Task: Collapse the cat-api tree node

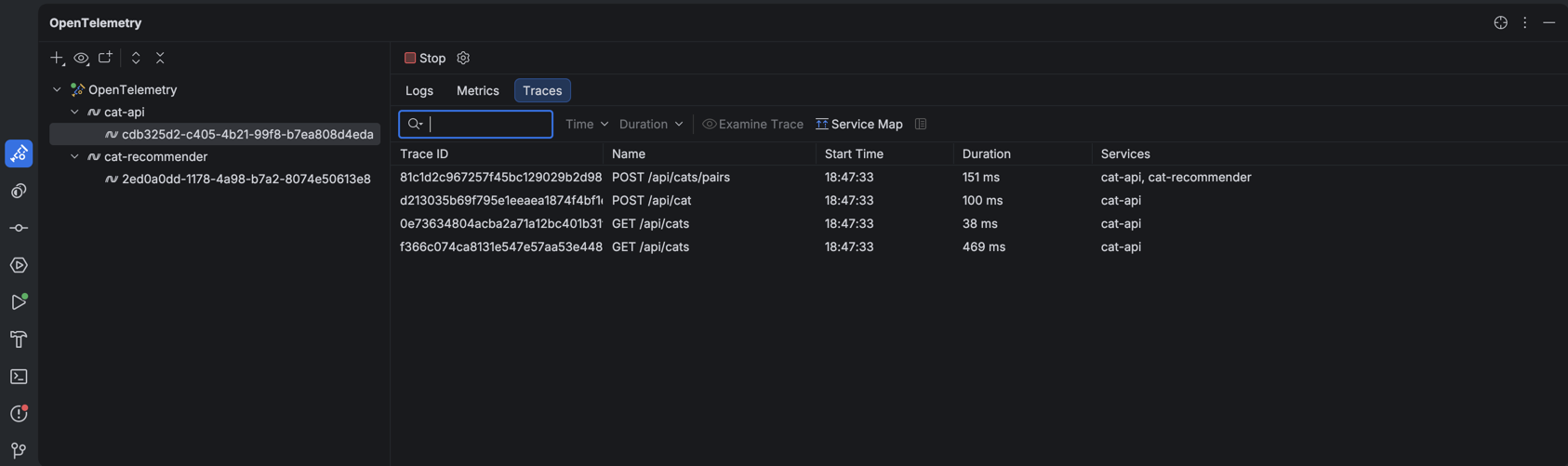Action: [x=74, y=113]
